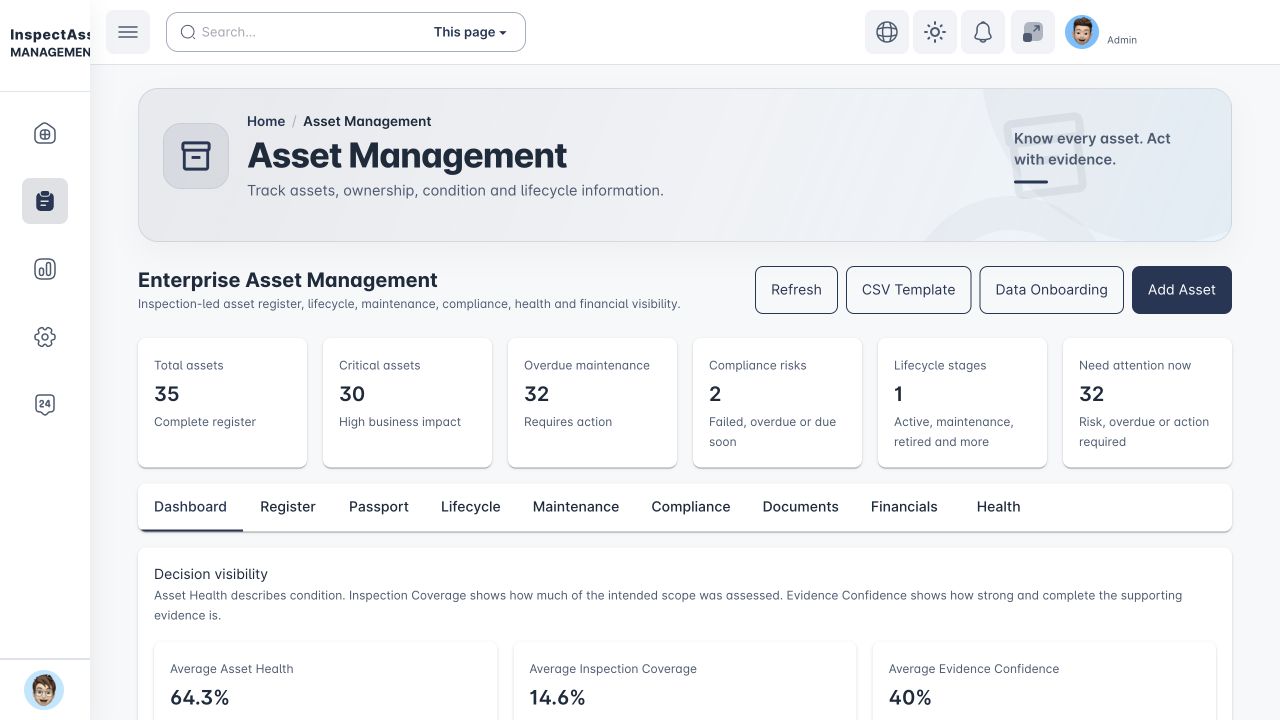Click the globe language icon

point(887,32)
